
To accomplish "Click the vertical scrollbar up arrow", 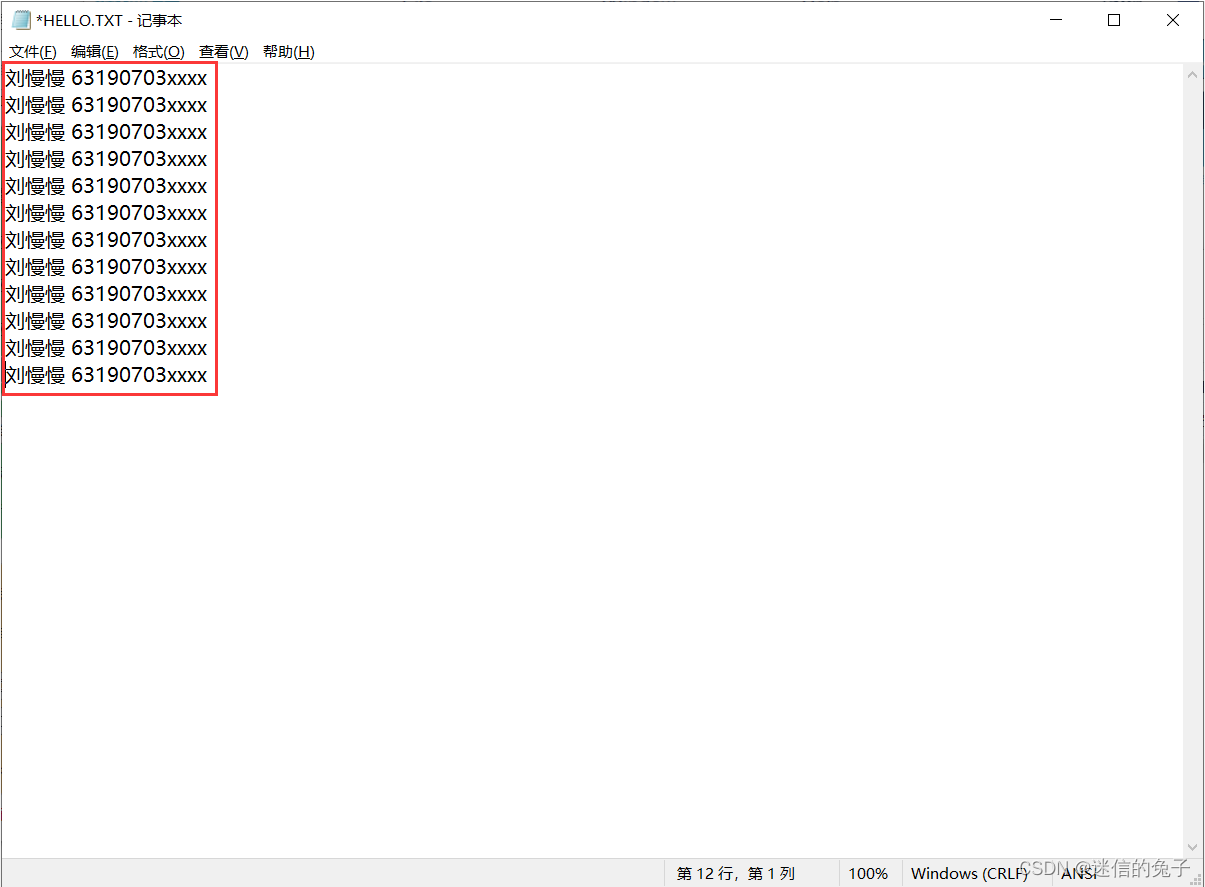I will click(1192, 75).
